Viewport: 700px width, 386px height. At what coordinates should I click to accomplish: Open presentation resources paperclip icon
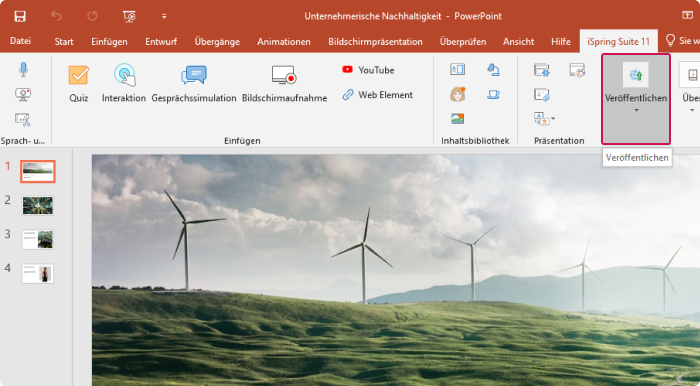coord(542,95)
